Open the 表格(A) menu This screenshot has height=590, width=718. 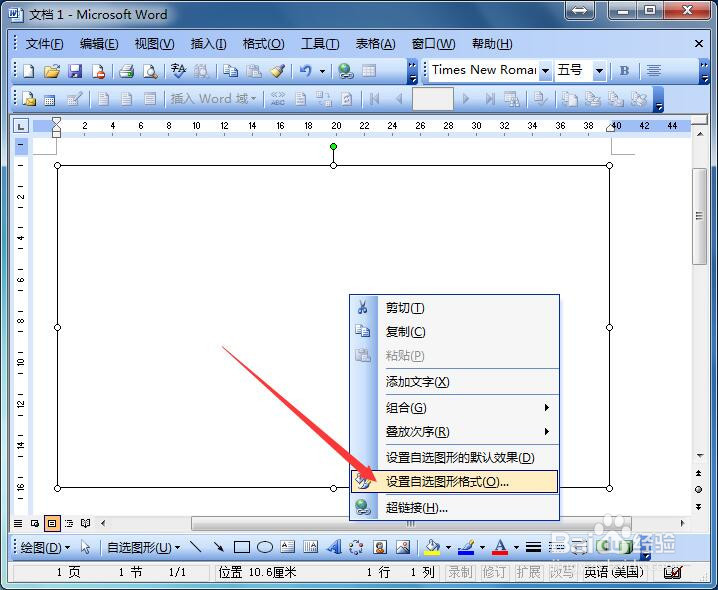pyautogui.click(x=375, y=44)
